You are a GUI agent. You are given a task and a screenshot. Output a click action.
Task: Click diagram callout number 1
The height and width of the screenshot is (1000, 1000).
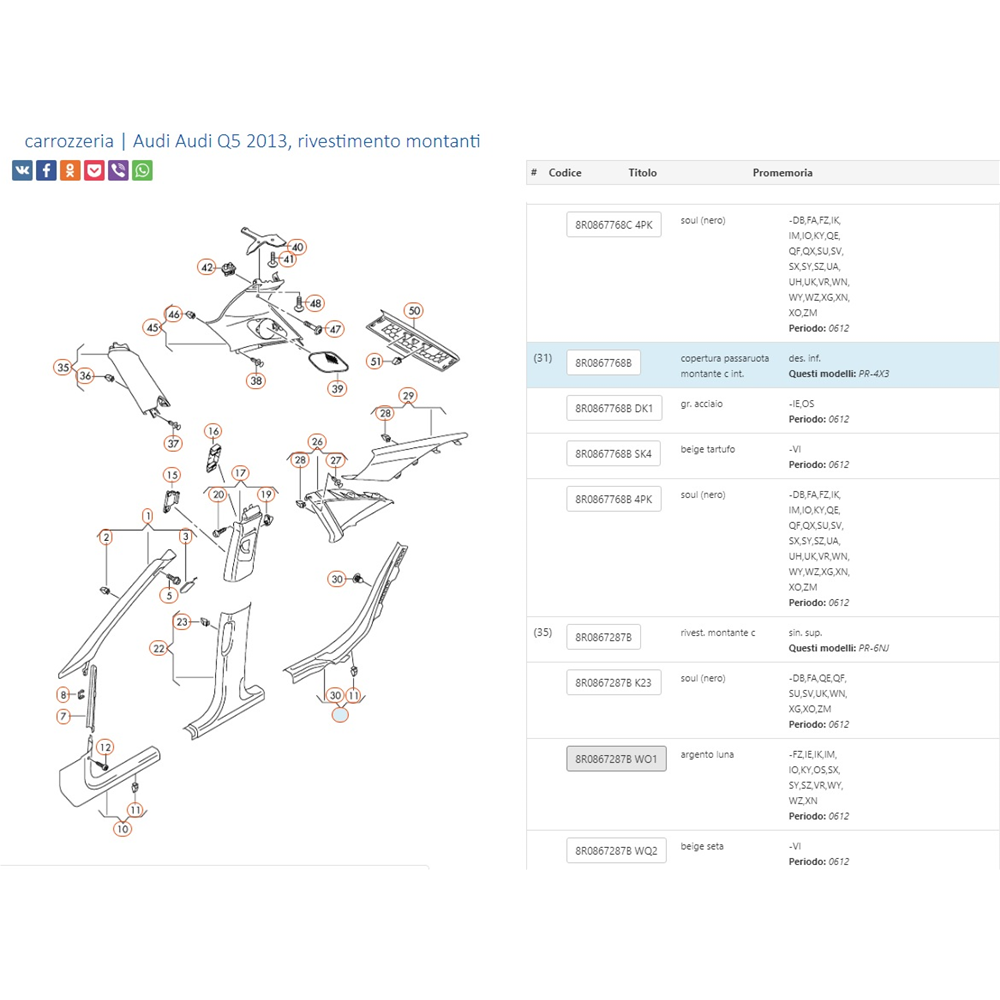147,515
